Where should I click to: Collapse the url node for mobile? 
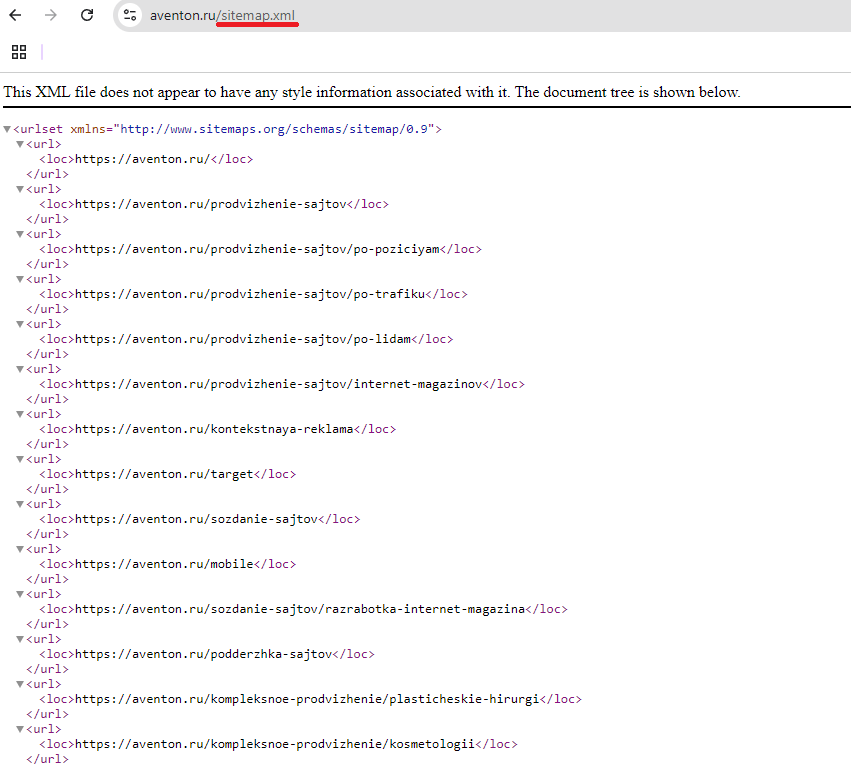(x=20, y=550)
